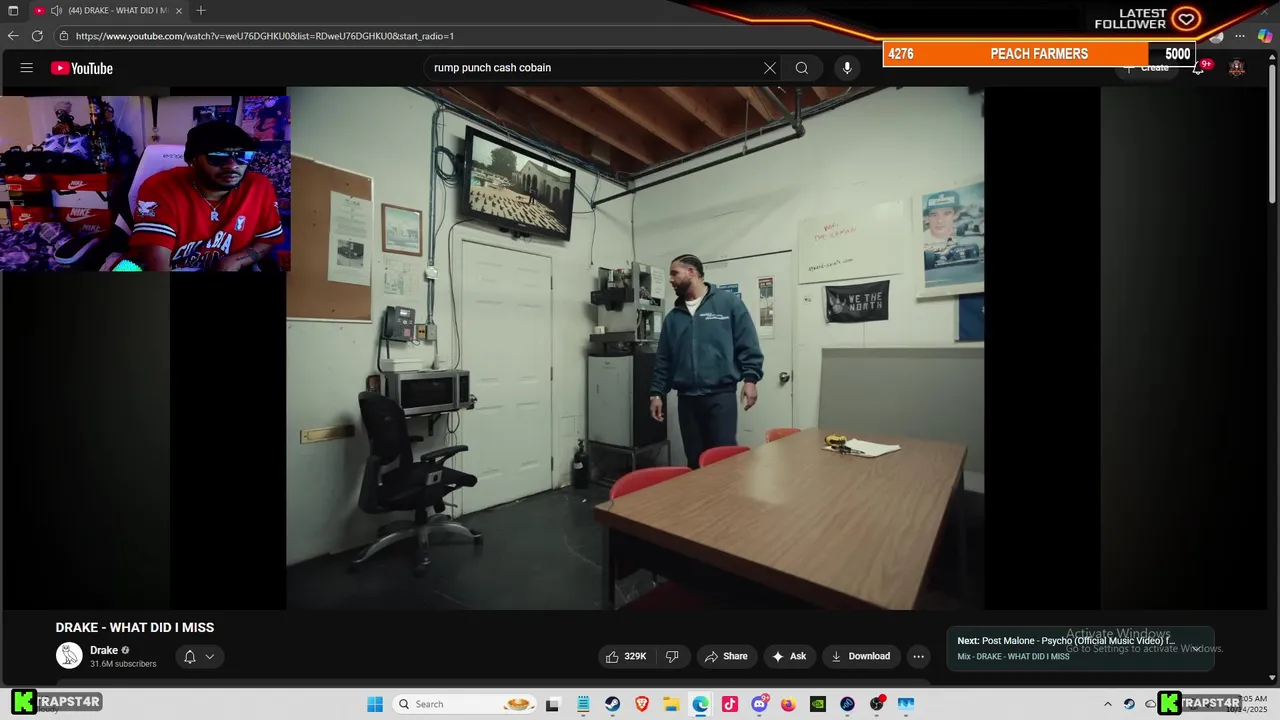
Task: Open the tab actions menu icon
Action: pos(13,10)
